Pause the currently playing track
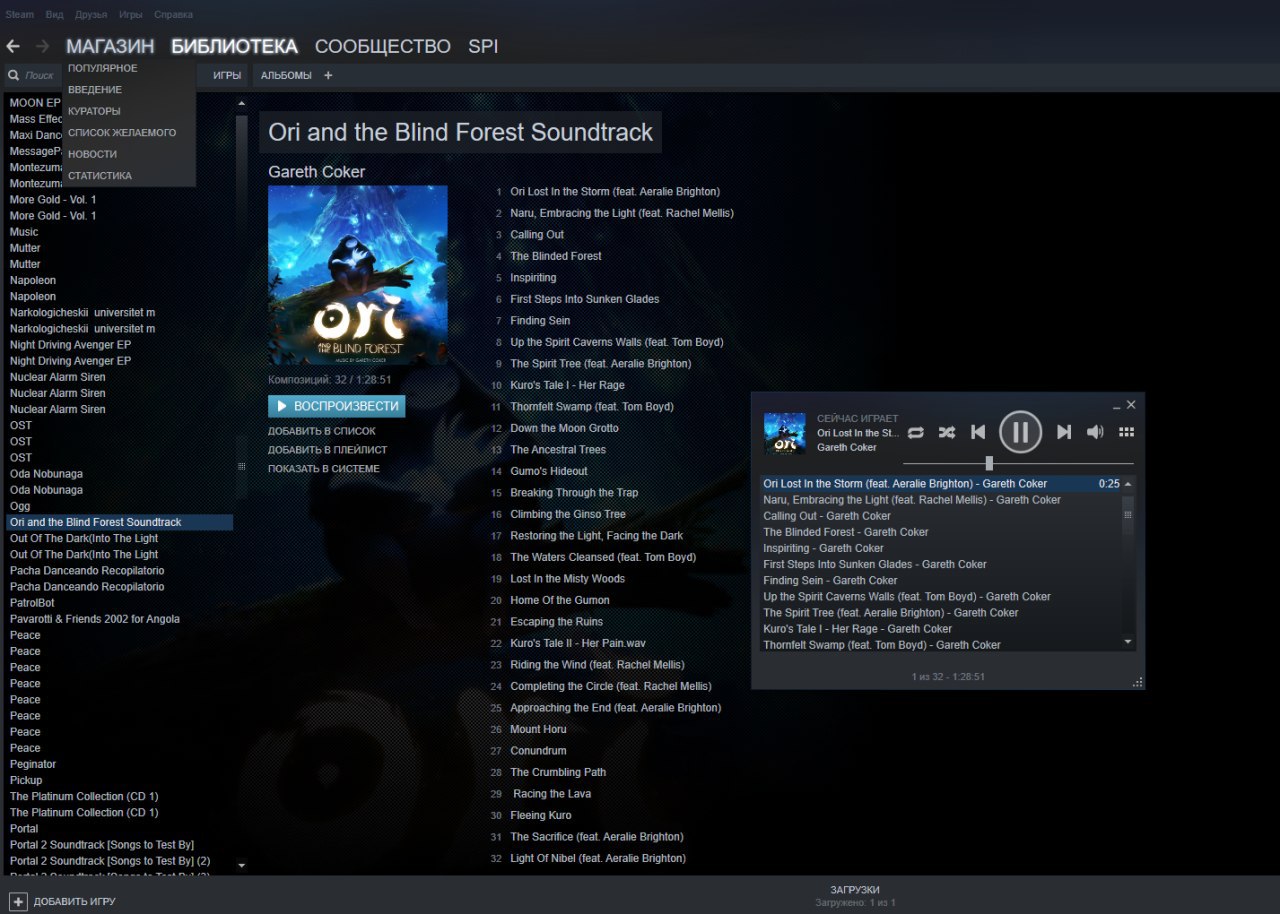Screen dimensions: 1280x914 [x=1020, y=432]
